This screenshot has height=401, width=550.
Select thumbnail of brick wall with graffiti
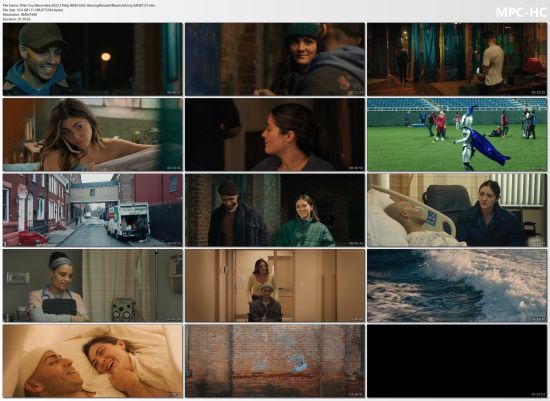(x=275, y=361)
